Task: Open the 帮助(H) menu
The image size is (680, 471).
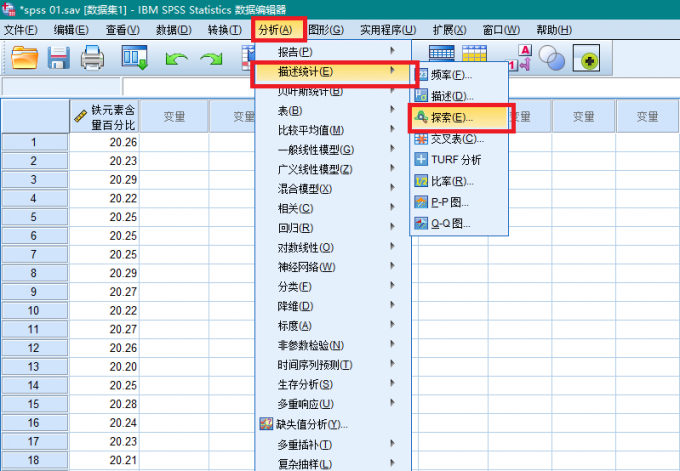Action: coord(554,30)
